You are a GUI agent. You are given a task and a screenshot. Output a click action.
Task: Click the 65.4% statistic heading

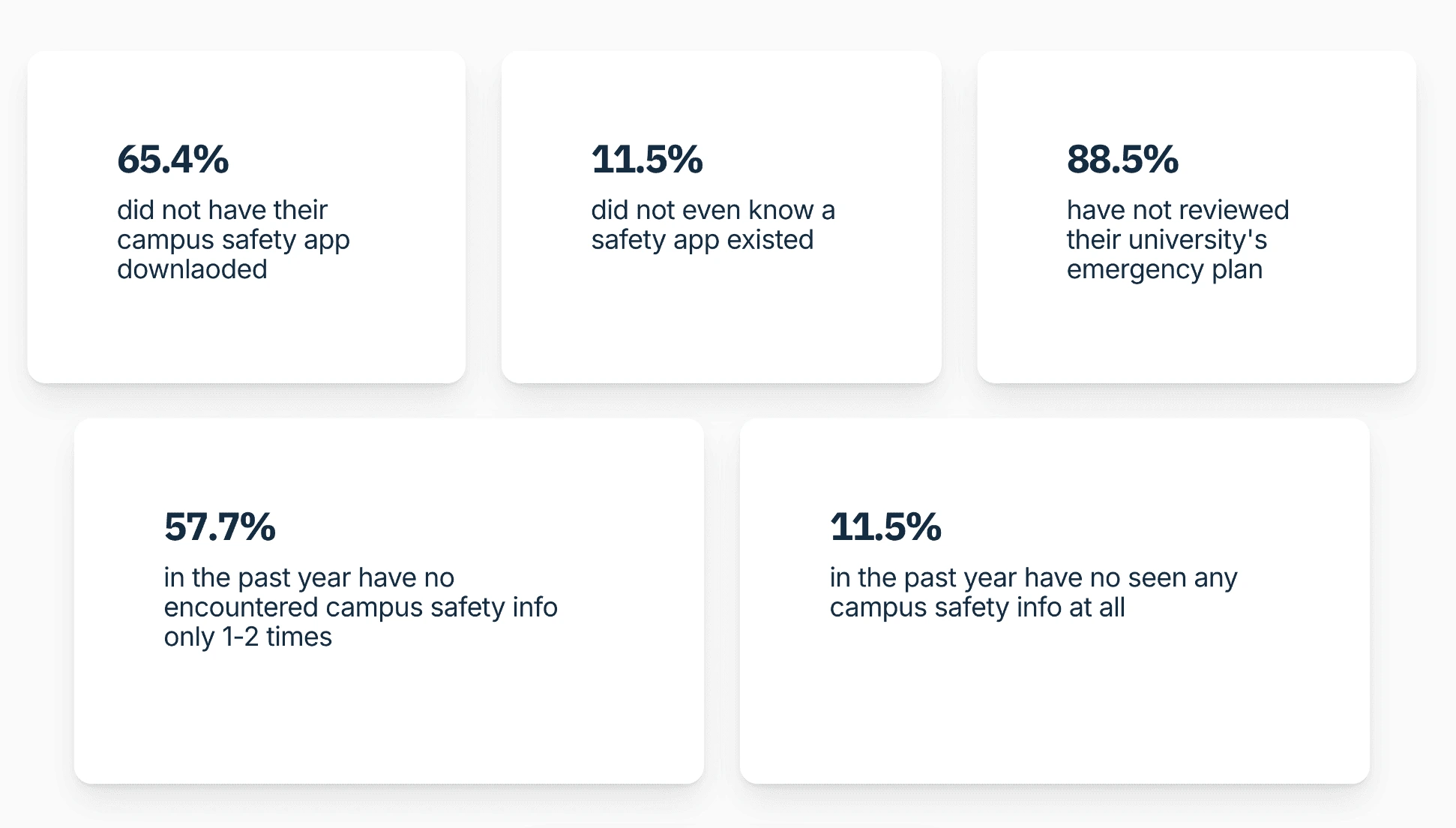(x=172, y=160)
